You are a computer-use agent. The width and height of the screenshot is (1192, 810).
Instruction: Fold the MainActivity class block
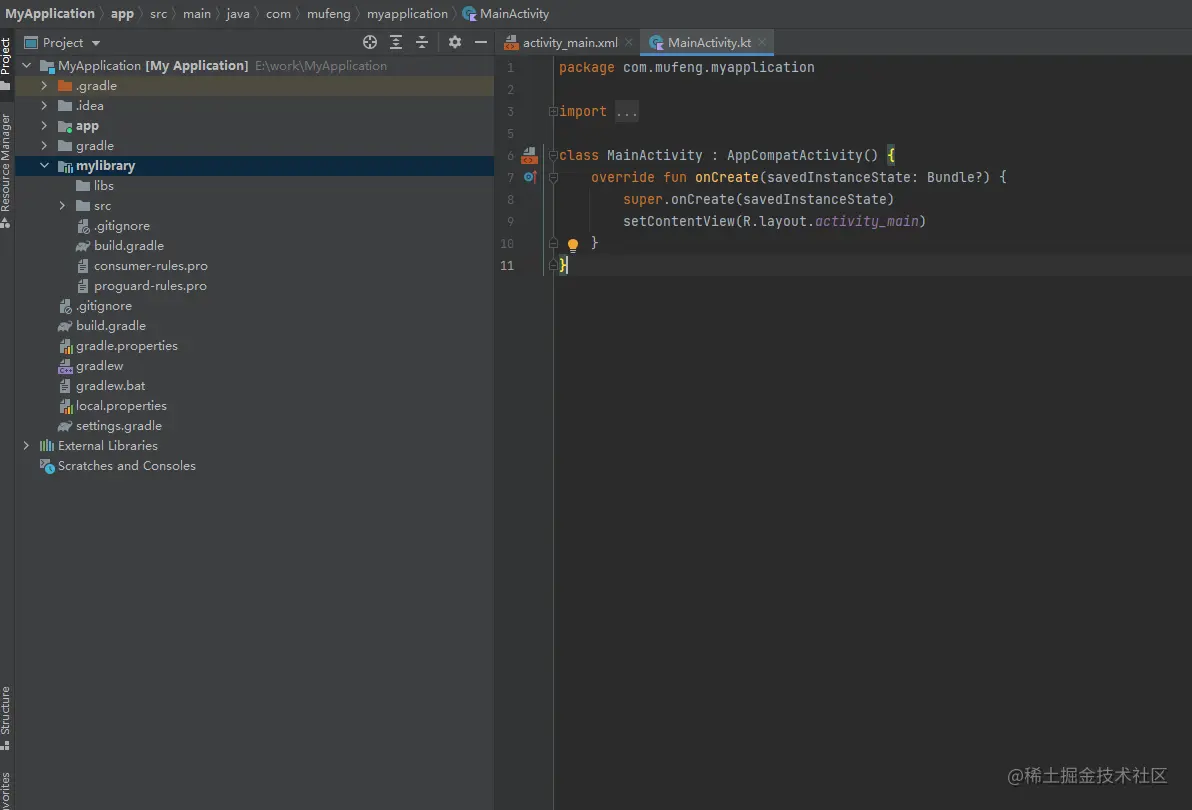coord(553,155)
